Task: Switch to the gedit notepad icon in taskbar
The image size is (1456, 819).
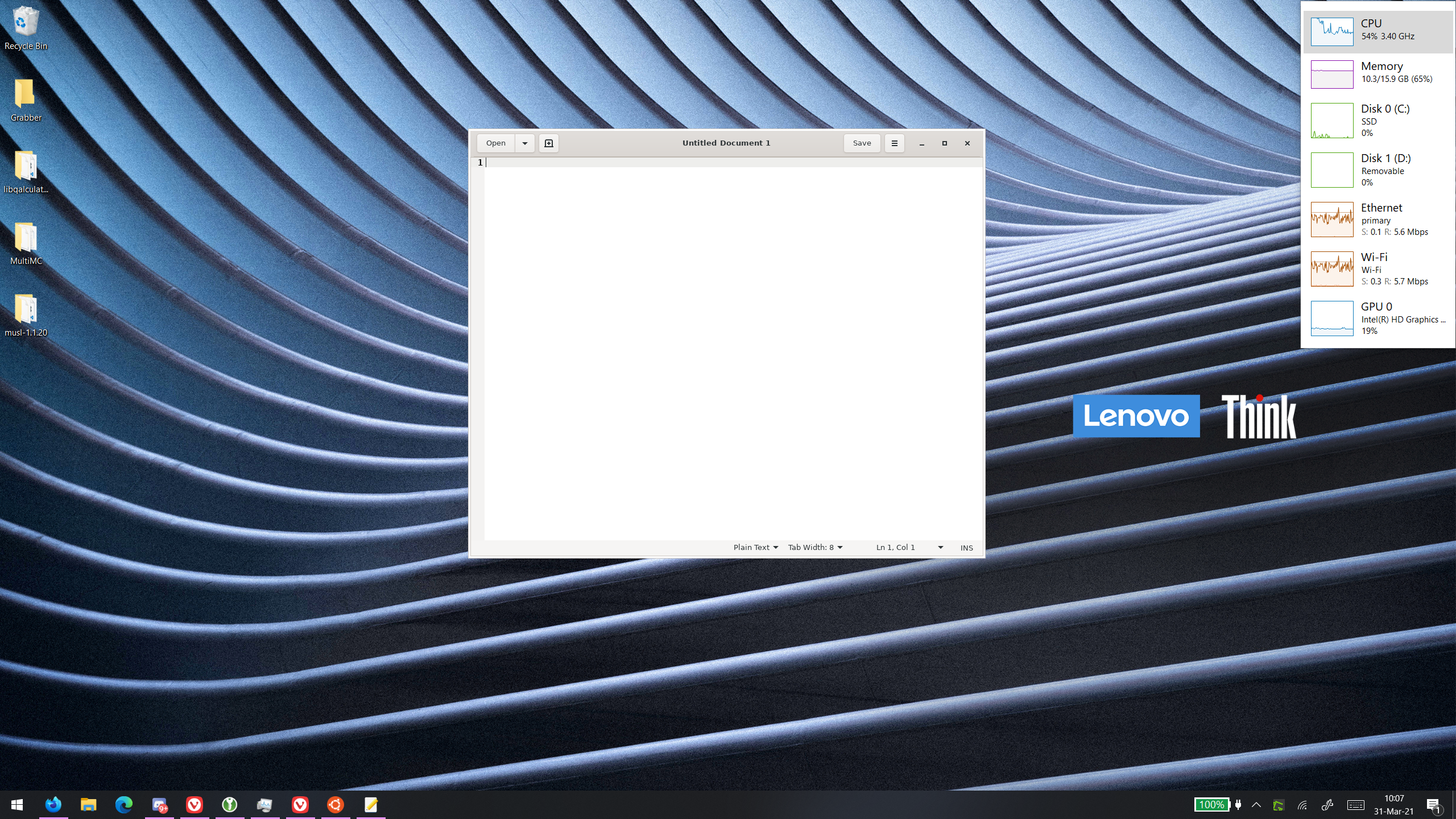Action: click(371, 805)
